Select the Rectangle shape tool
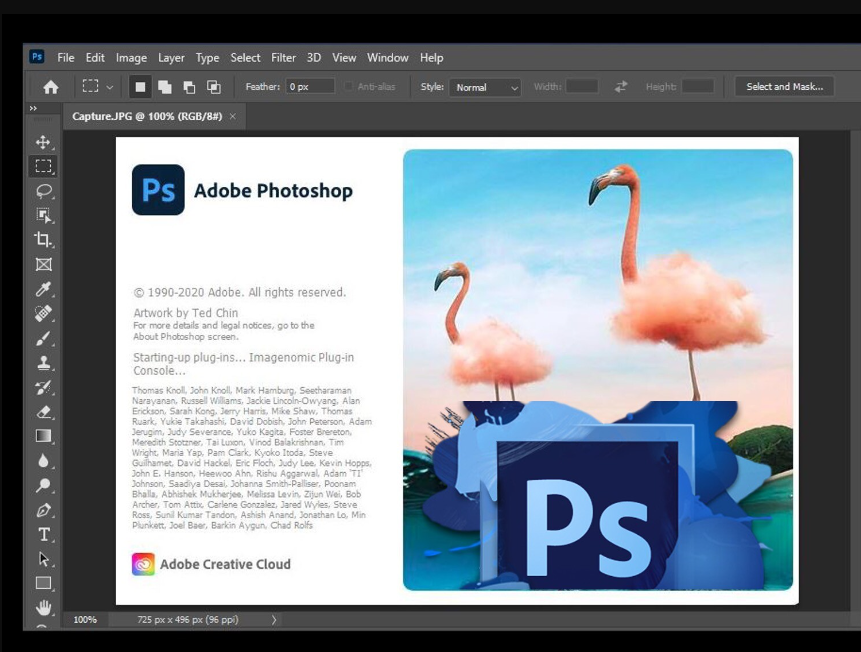The height and width of the screenshot is (652, 861). [43, 583]
